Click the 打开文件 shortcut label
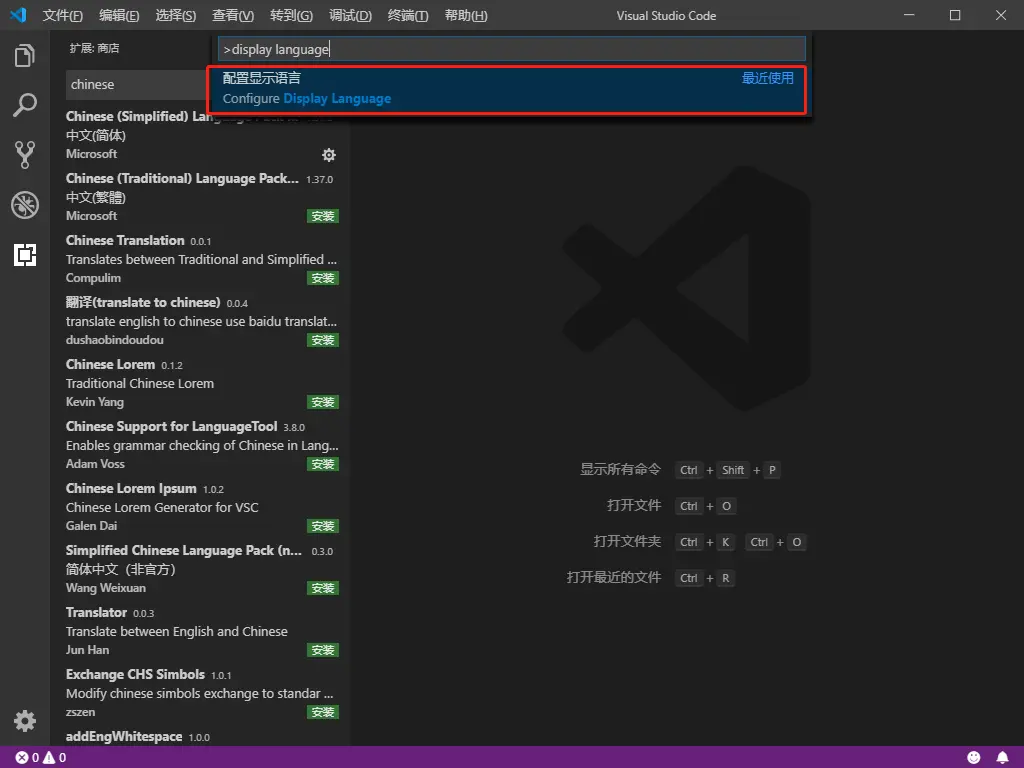The height and width of the screenshot is (768, 1024). [633, 505]
